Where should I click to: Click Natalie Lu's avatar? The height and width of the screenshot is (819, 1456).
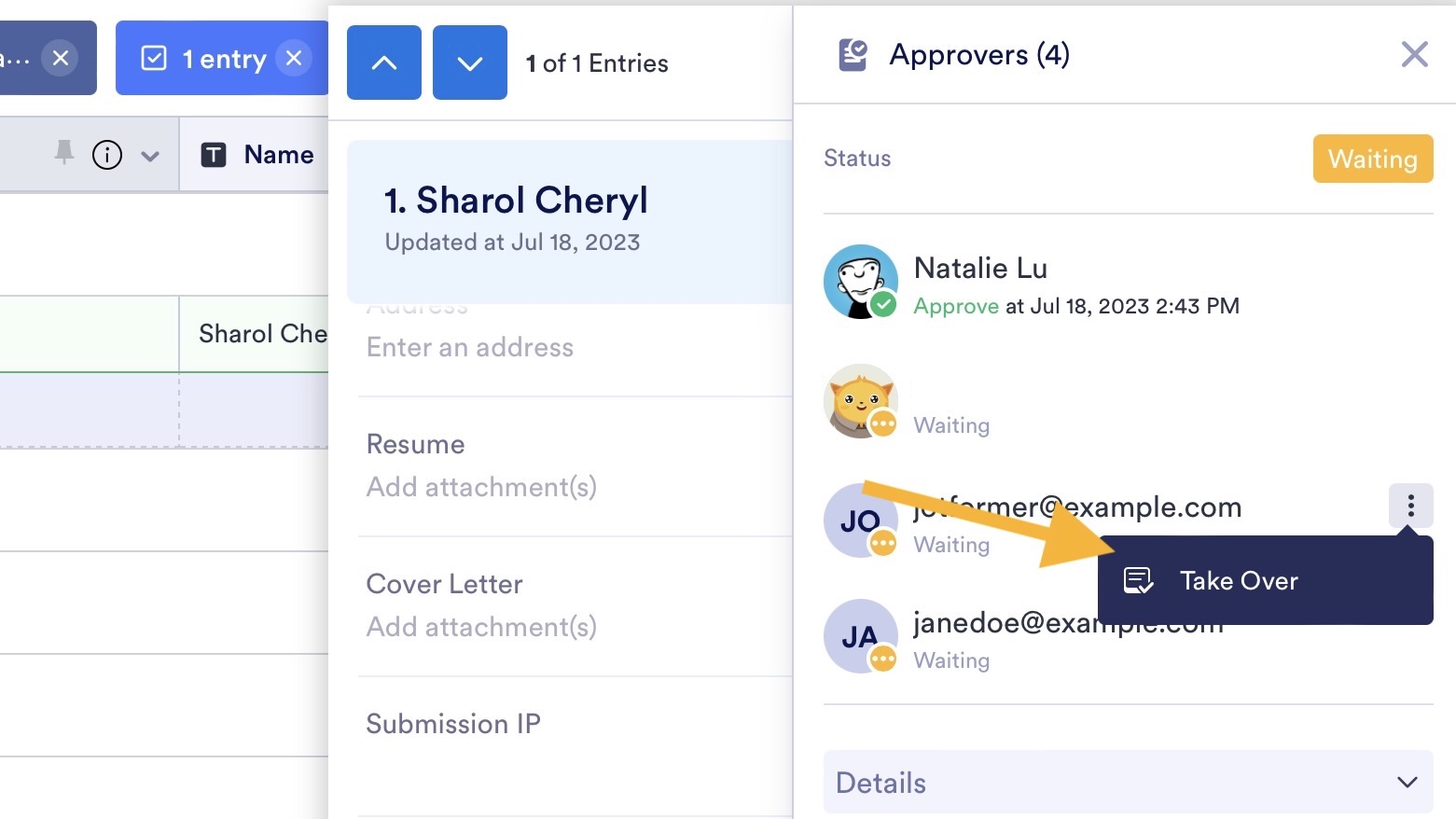(860, 282)
